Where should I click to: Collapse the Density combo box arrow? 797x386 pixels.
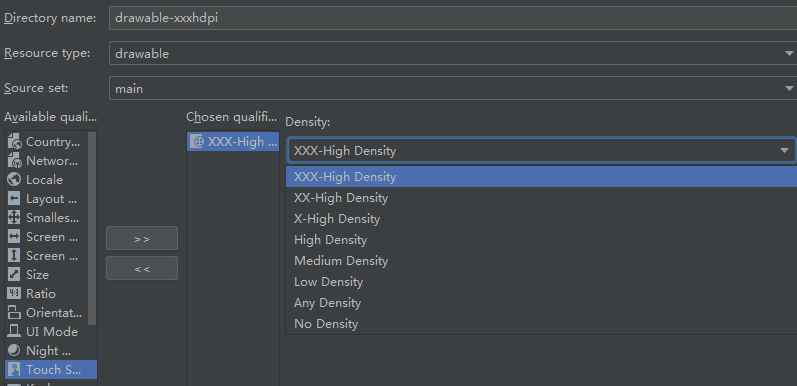(x=784, y=151)
